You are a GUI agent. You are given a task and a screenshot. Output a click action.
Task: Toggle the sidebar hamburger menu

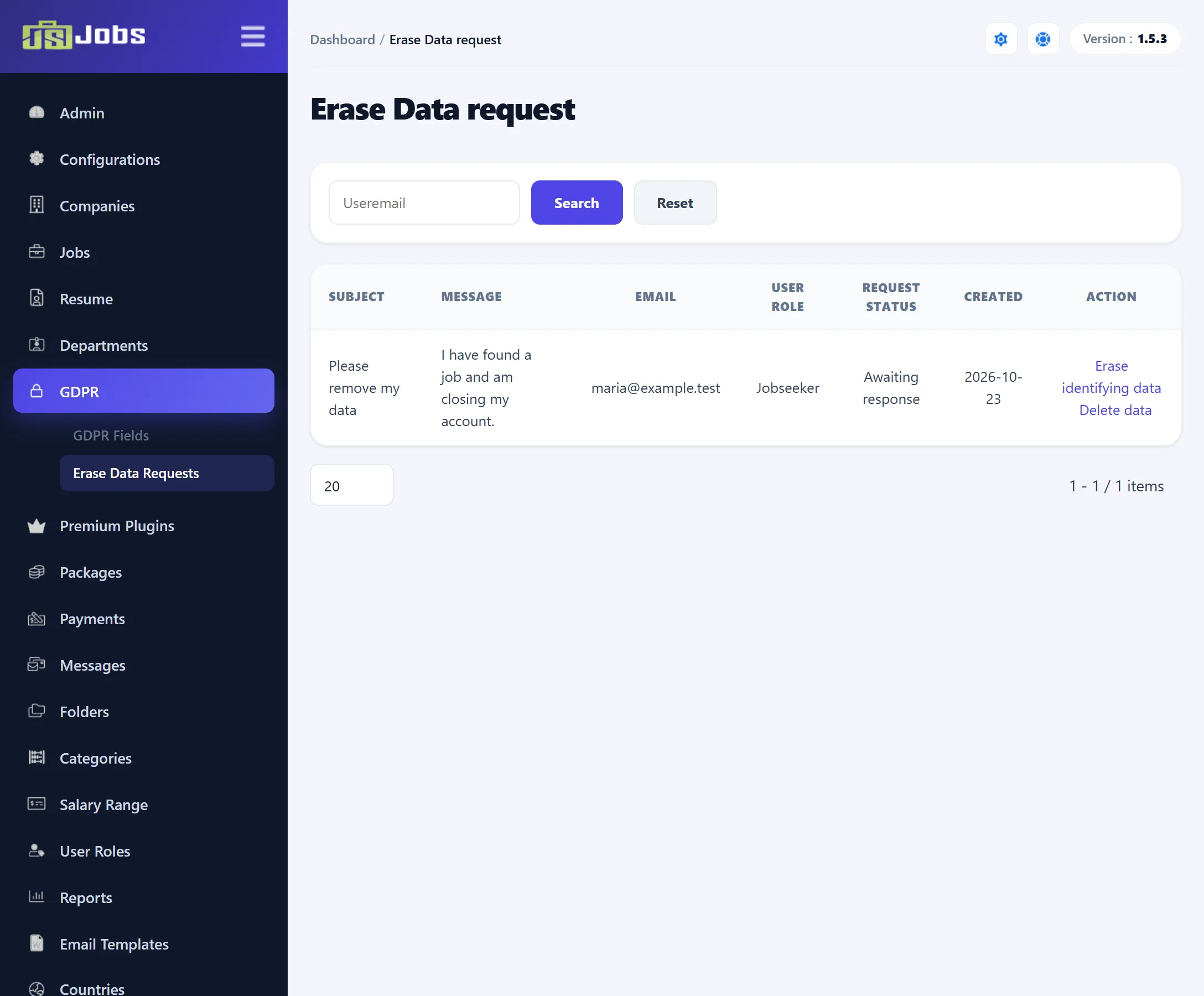[253, 36]
